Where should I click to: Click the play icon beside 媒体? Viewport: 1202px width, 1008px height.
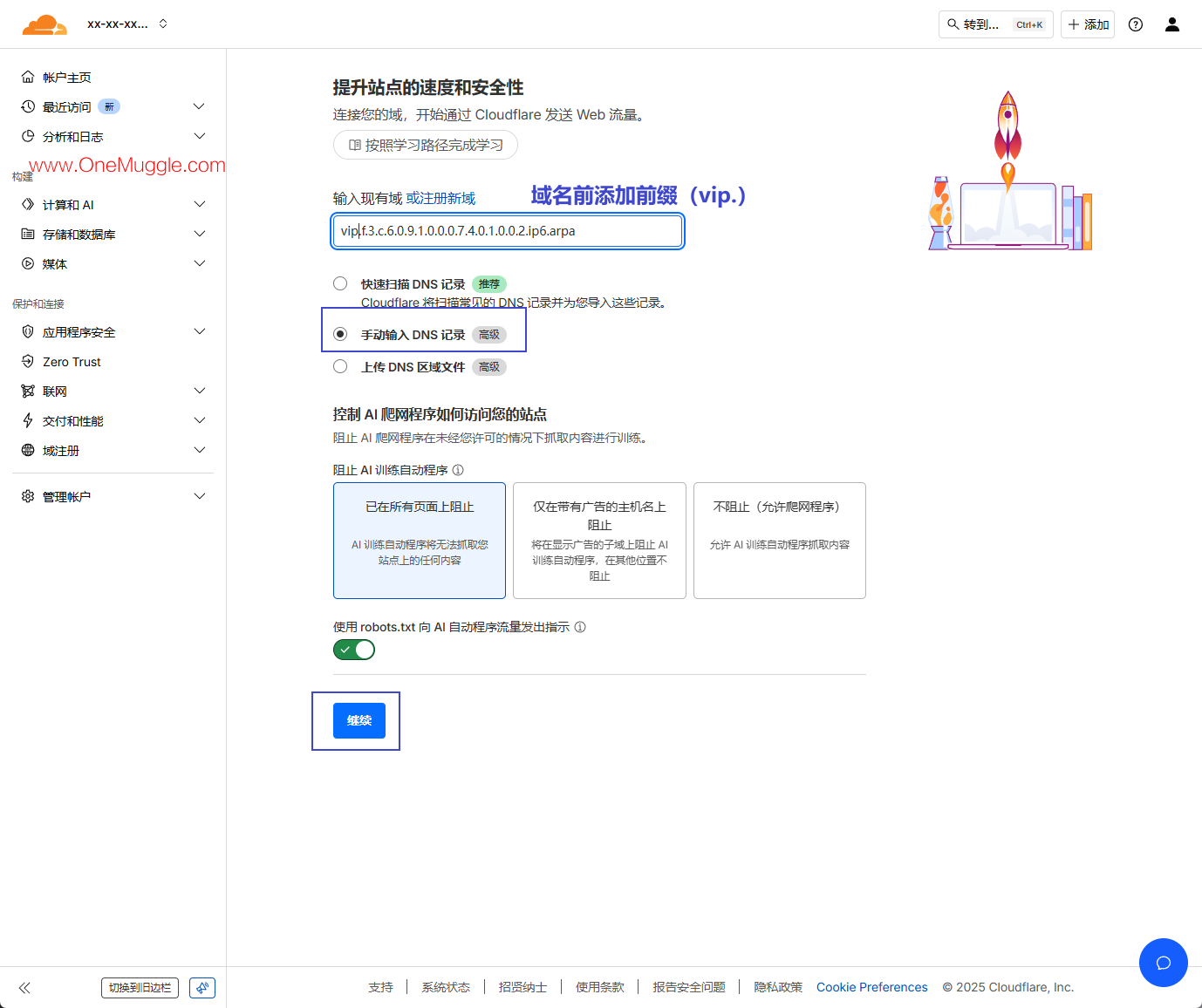(x=28, y=263)
